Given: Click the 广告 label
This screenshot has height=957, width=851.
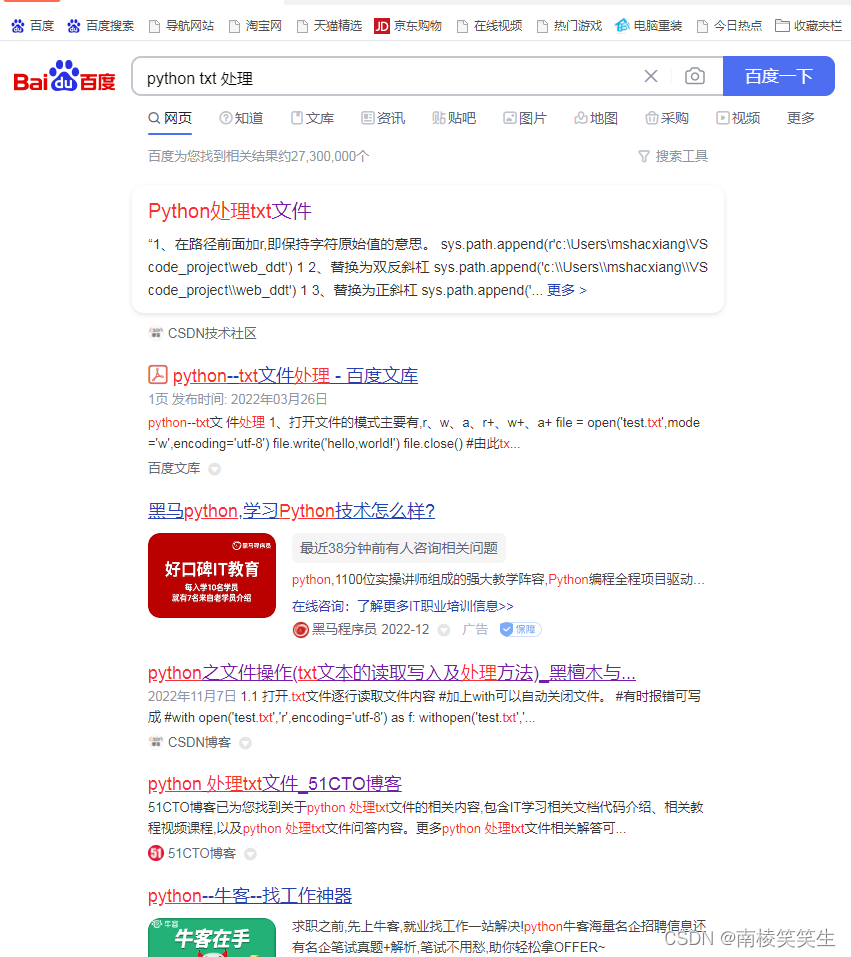Looking at the screenshot, I should pos(475,629).
